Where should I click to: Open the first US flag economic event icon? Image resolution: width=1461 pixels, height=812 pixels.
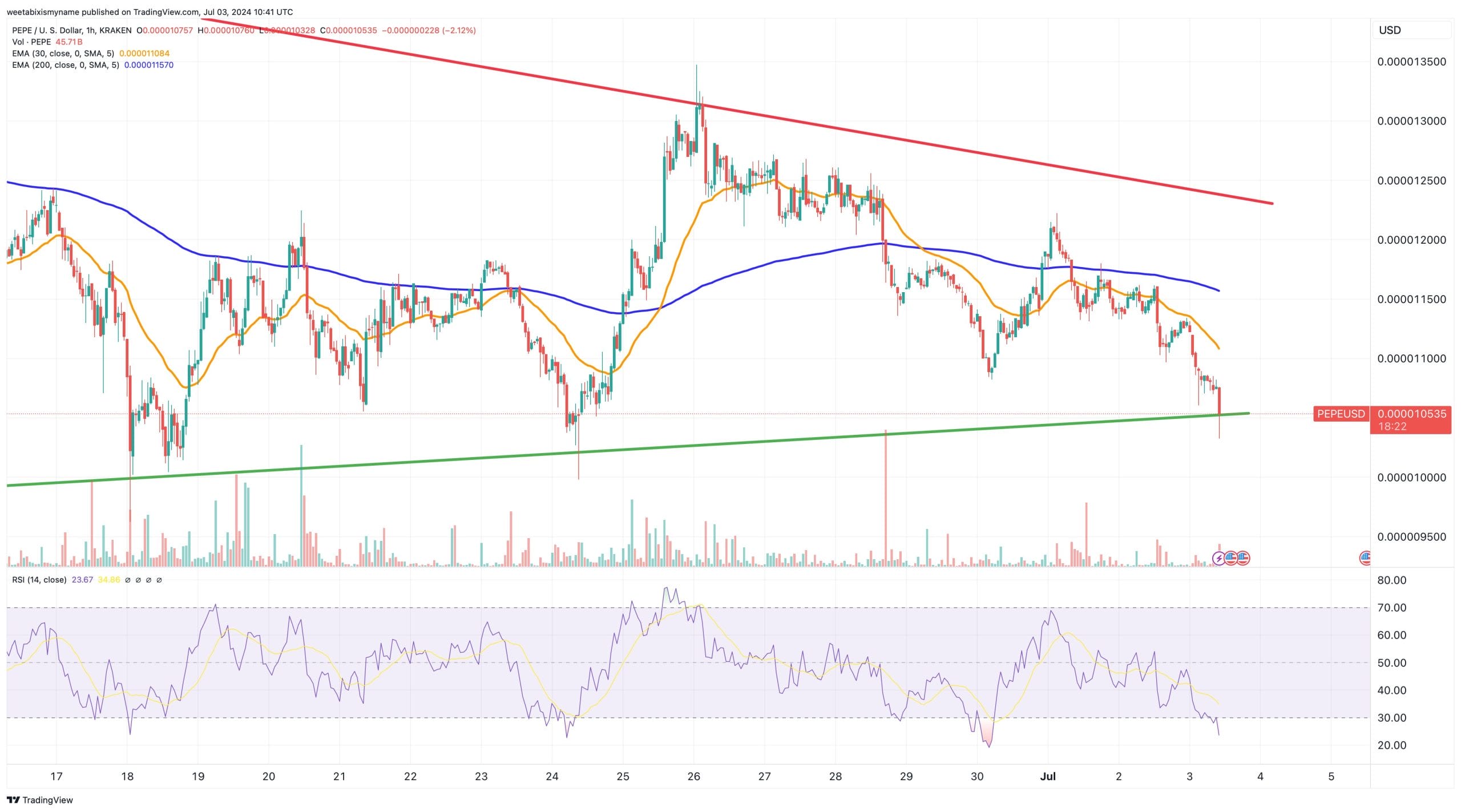(x=1231, y=558)
